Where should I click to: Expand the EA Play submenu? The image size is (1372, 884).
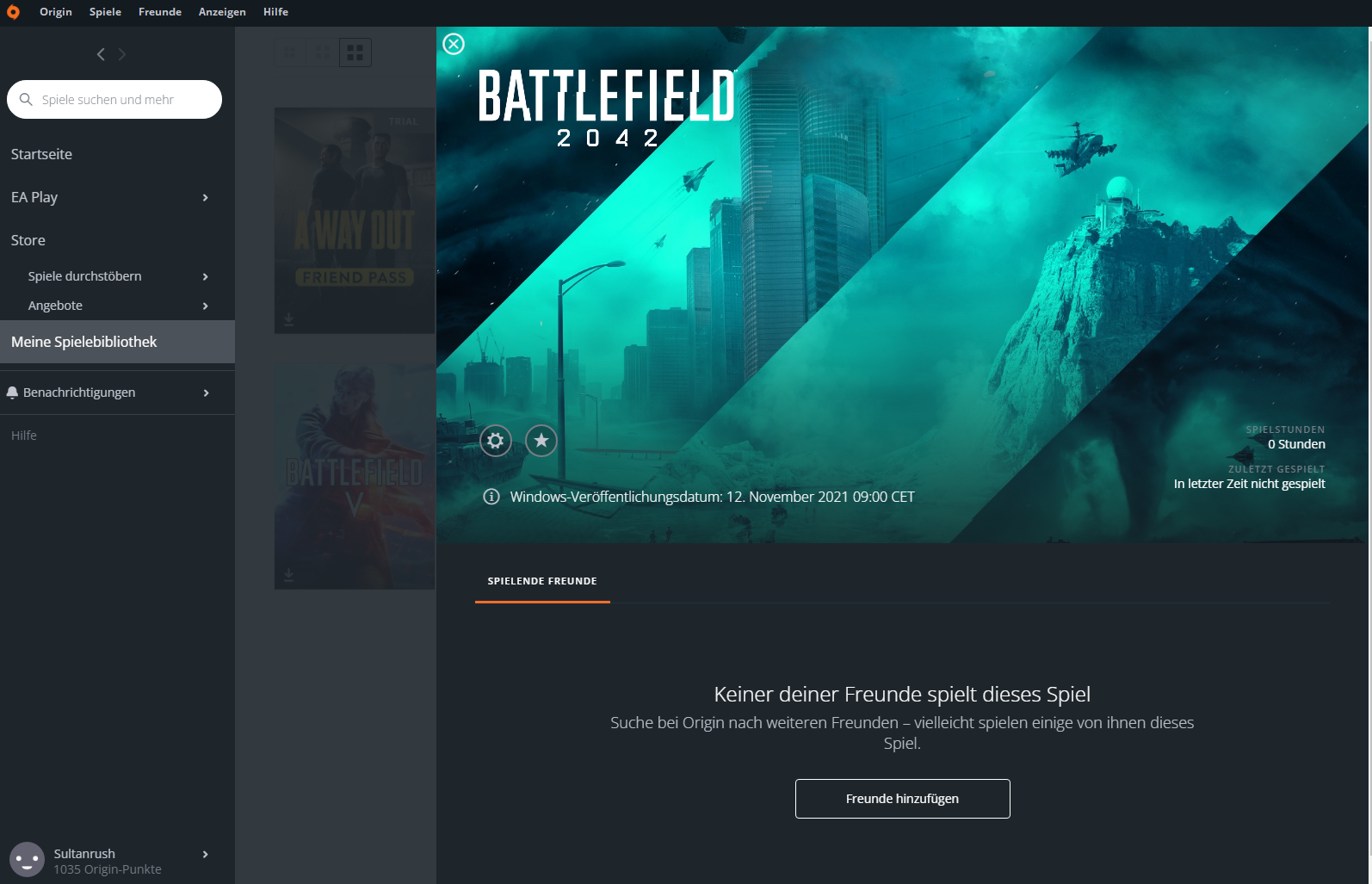(x=205, y=197)
